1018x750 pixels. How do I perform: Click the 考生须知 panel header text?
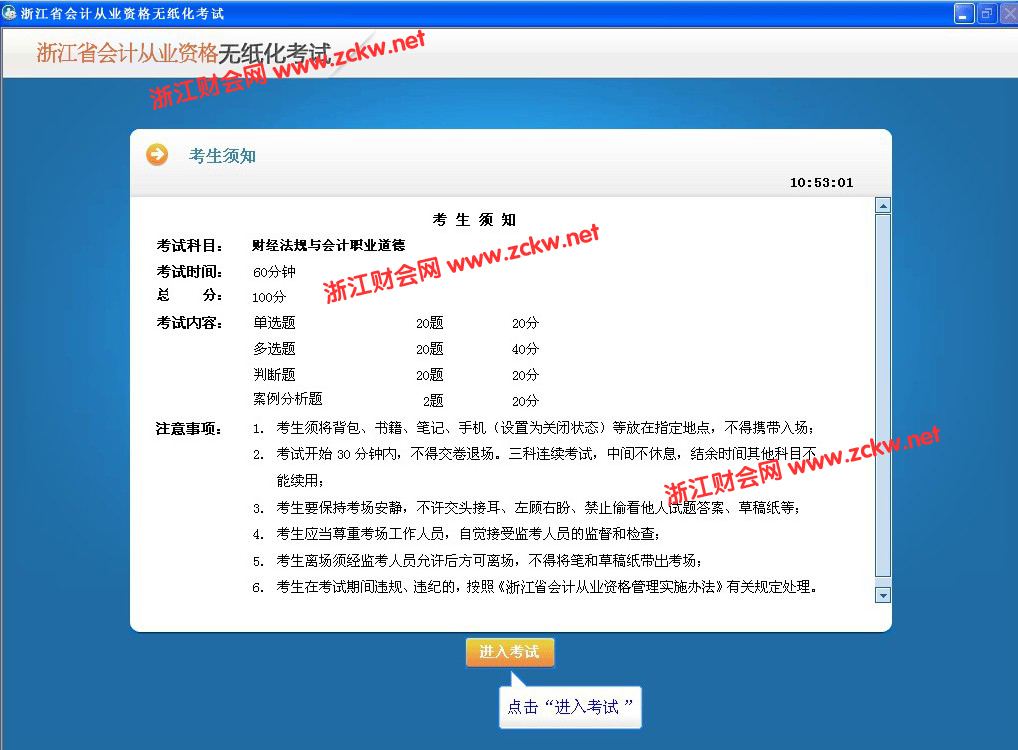coord(222,155)
